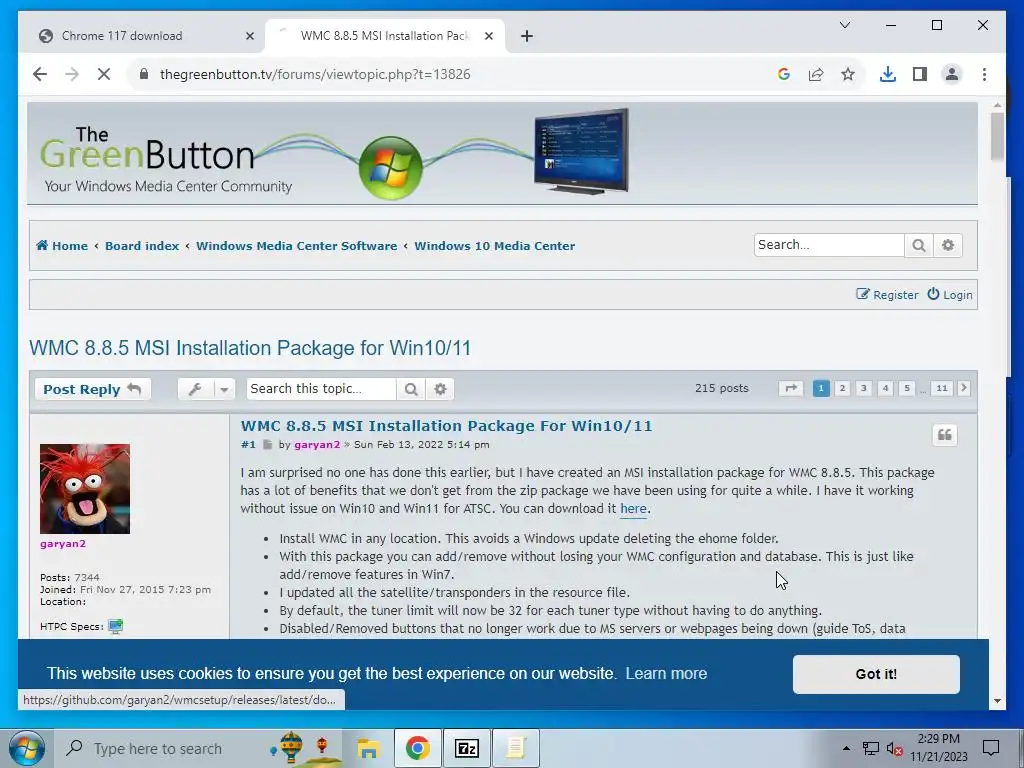Click the muted volume tray icon
1024x768 pixels.
pos(894,748)
